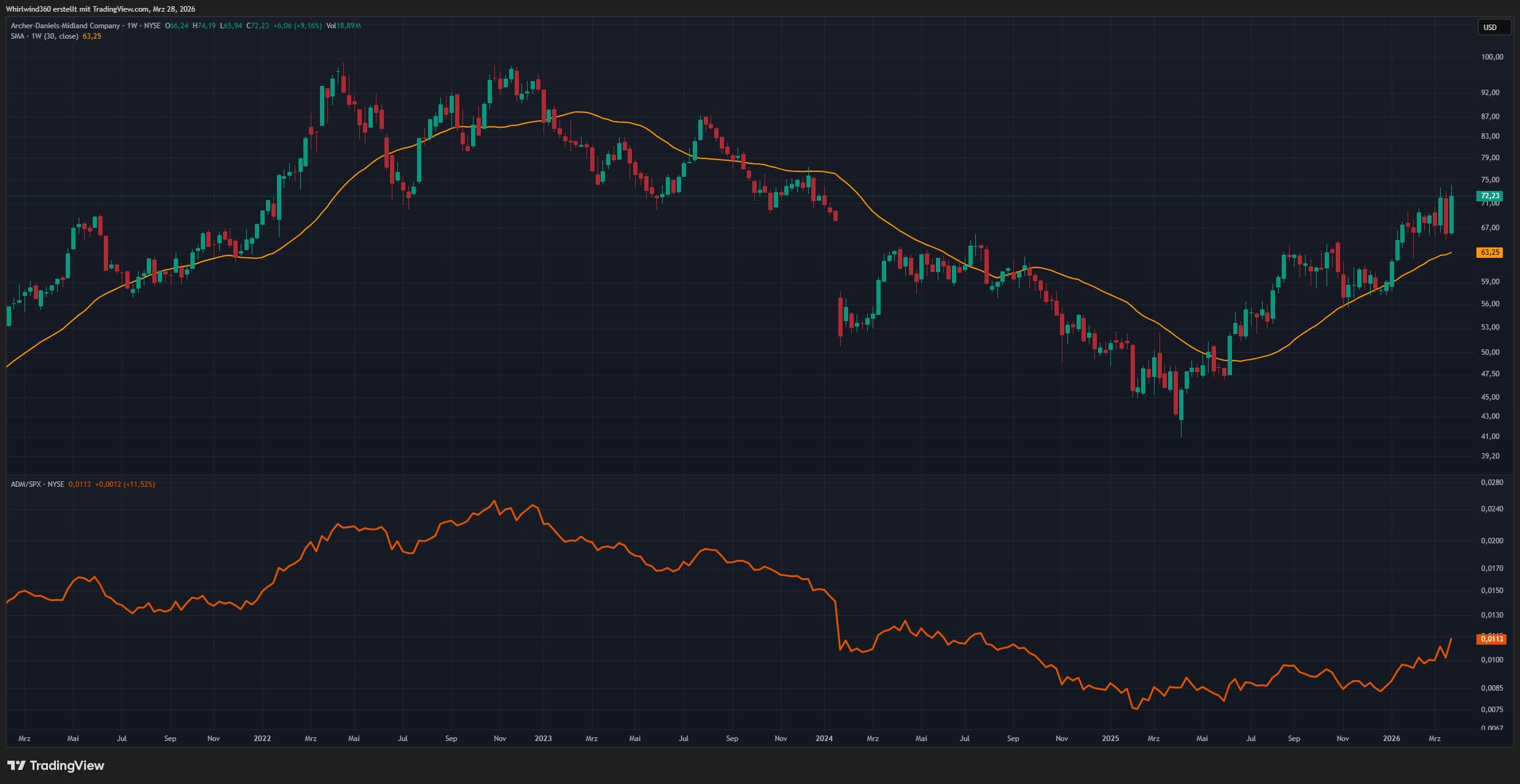Click the 2026 label on the time axis
The width and height of the screenshot is (1520, 784).
pyautogui.click(x=1391, y=739)
